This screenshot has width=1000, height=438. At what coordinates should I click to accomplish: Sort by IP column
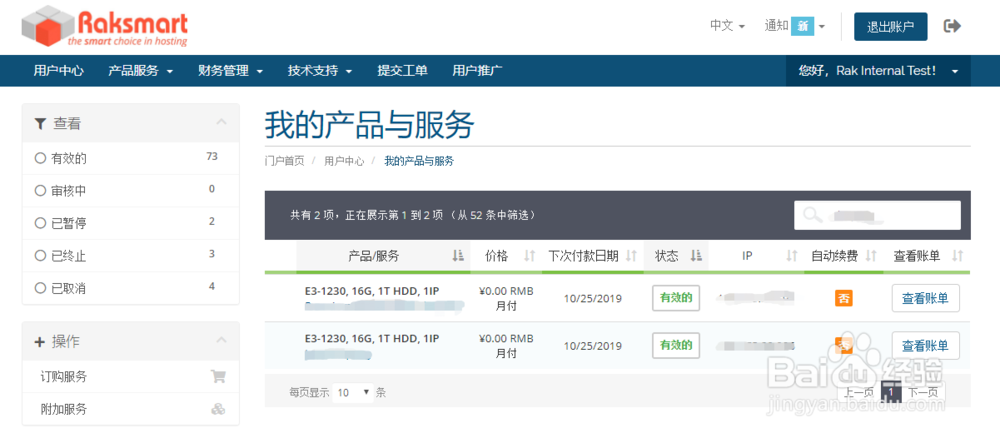pos(756,256)
